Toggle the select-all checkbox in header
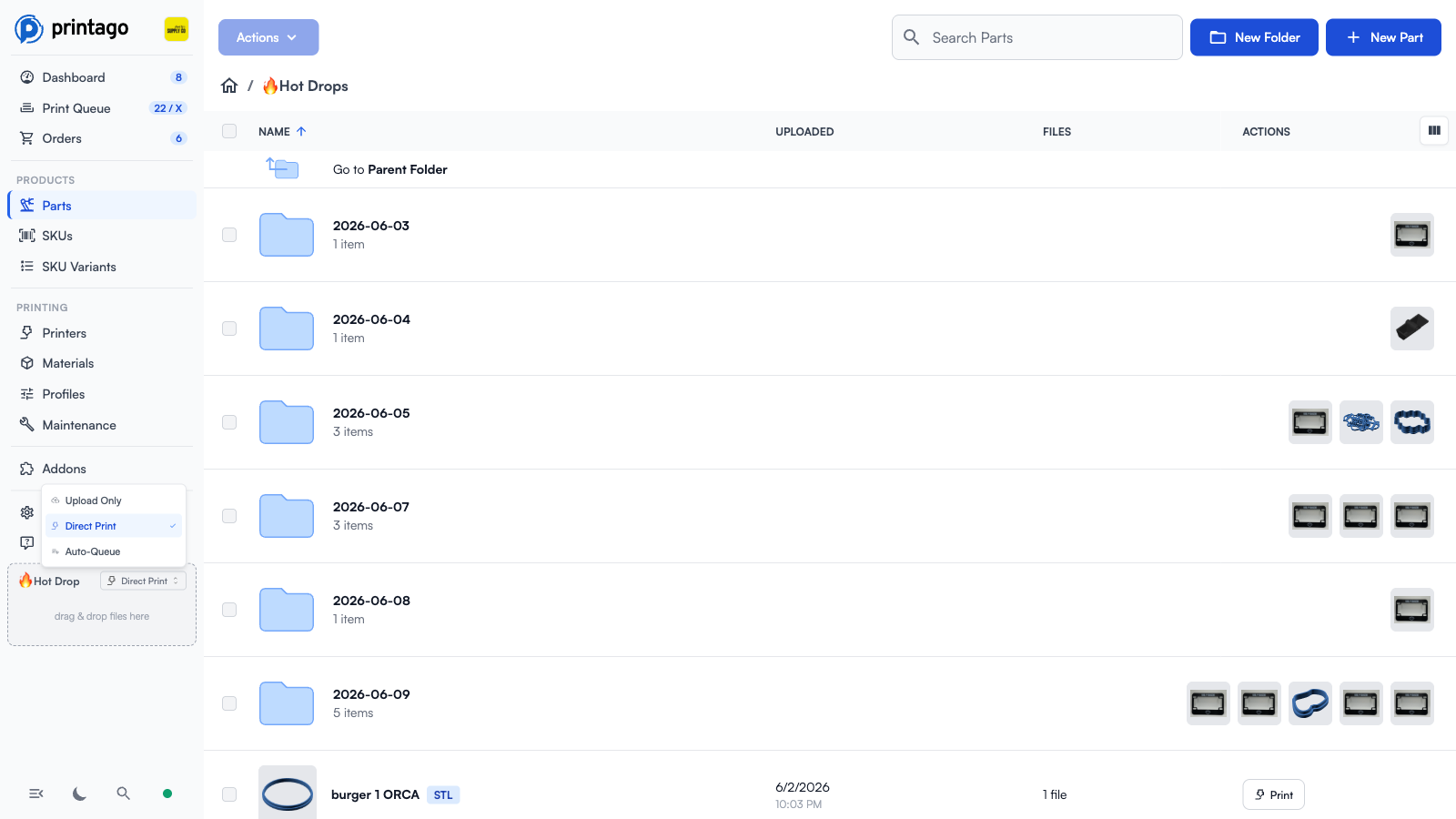Screen dimensions: 1456x819 pos(229,131)
